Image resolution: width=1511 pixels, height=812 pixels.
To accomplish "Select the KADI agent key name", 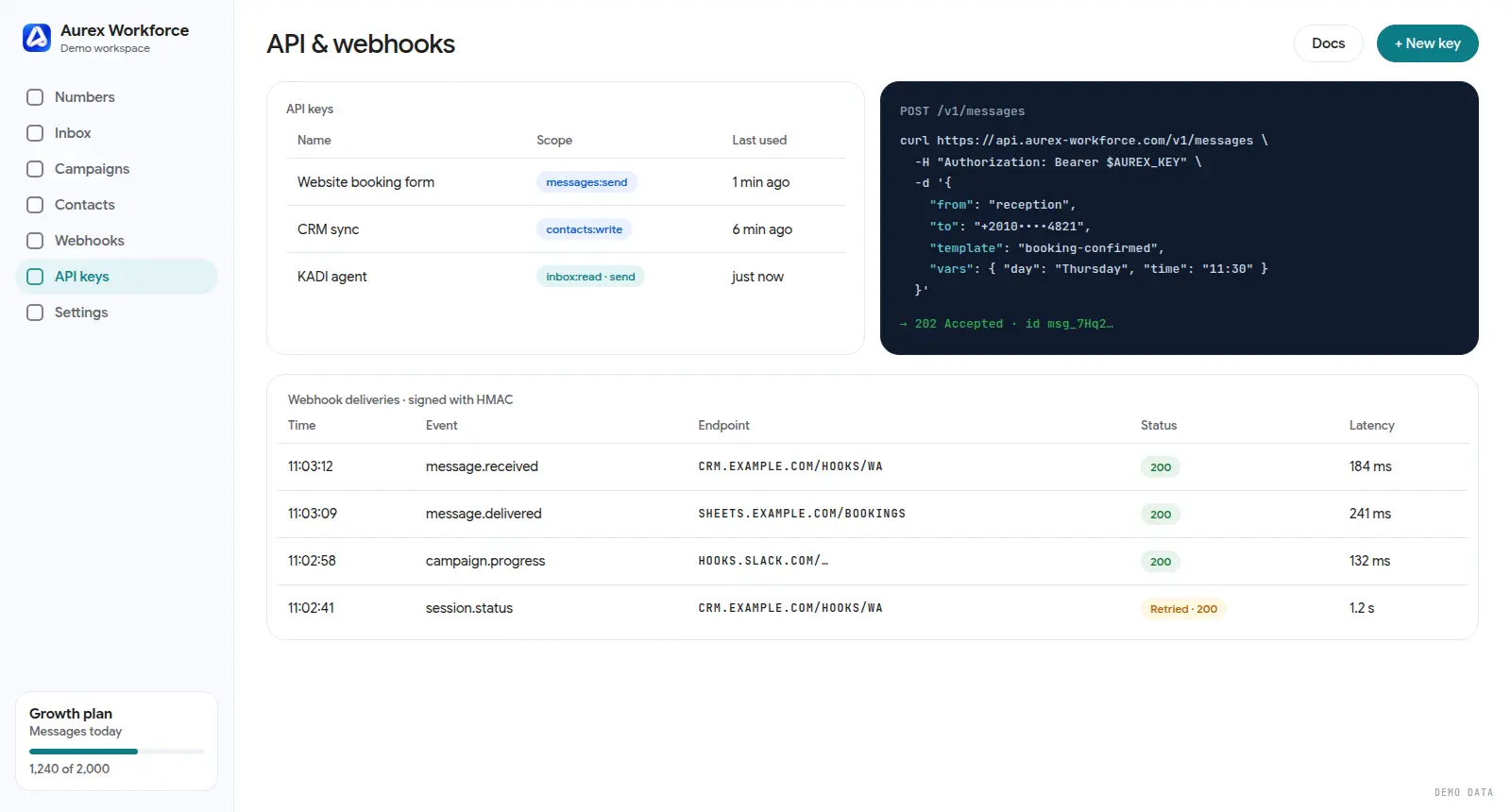I will tap(331, 277).
